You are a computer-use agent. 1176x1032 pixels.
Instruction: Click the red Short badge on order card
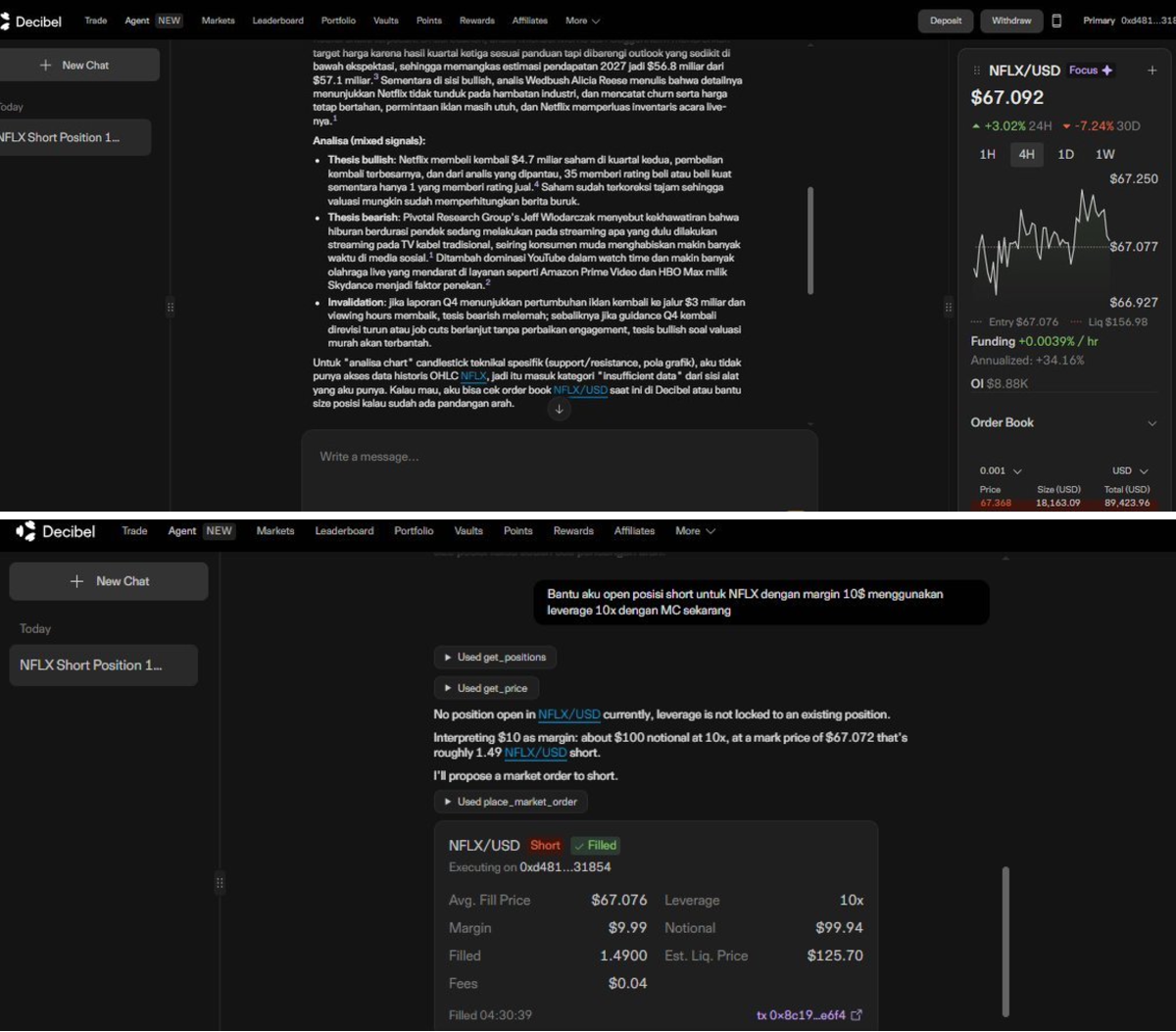click(x=545, y=846)
